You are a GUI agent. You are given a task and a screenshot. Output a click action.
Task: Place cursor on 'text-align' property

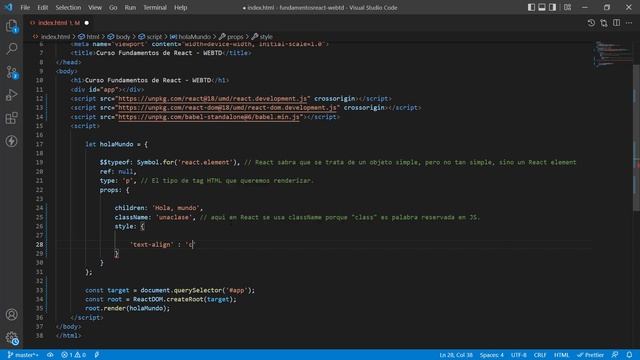pyautogui.click(x=151, y=244)
